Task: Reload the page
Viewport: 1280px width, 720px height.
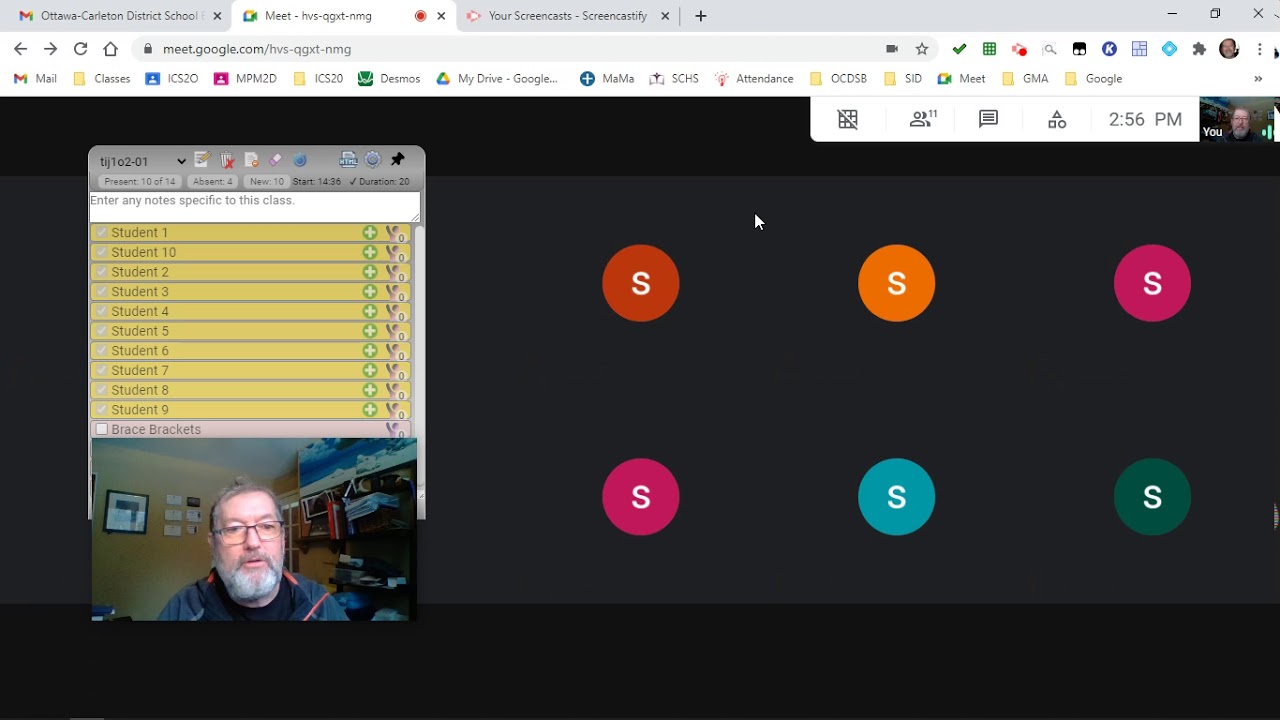Action: 80,48
